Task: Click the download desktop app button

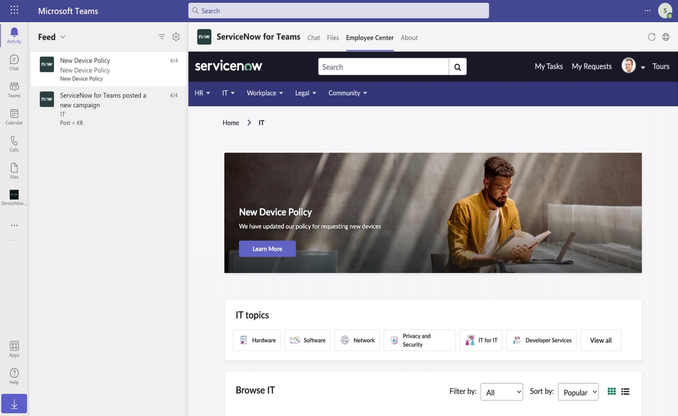Action: pos(14,404)
